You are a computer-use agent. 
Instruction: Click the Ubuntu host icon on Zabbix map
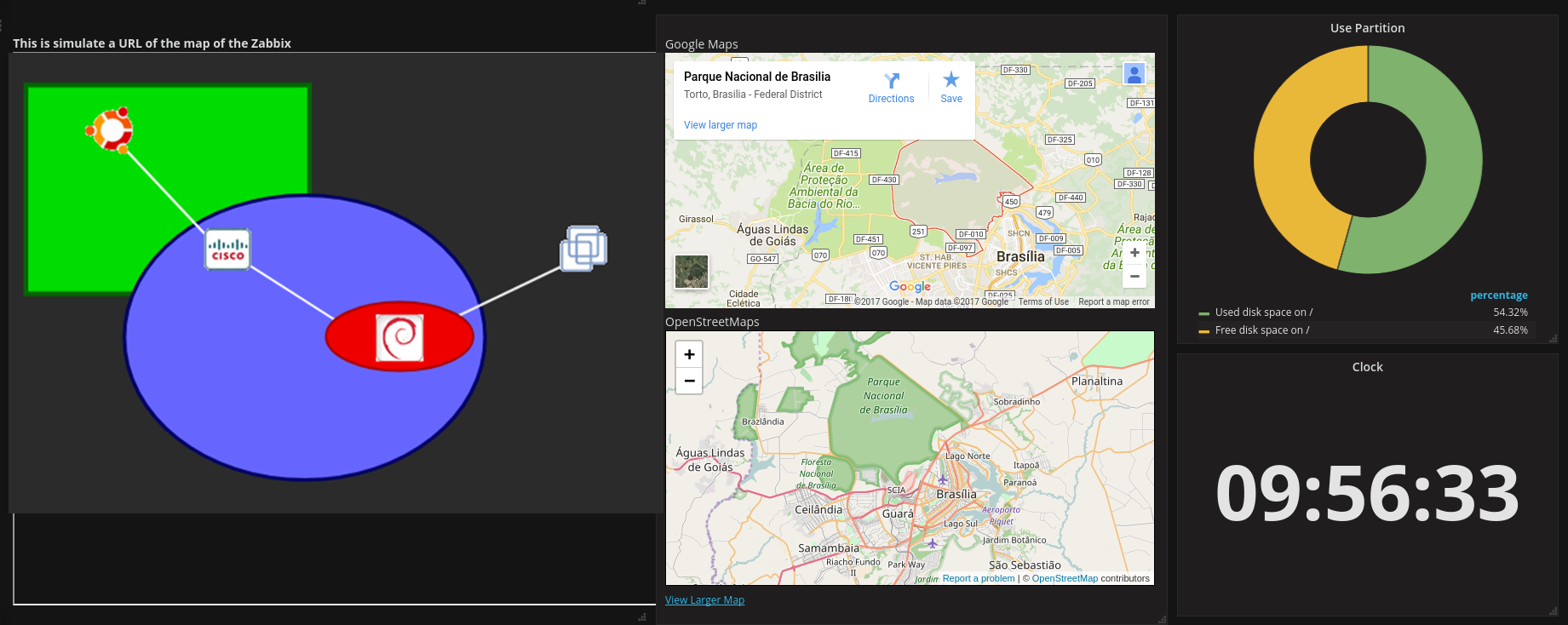[109, 130]
